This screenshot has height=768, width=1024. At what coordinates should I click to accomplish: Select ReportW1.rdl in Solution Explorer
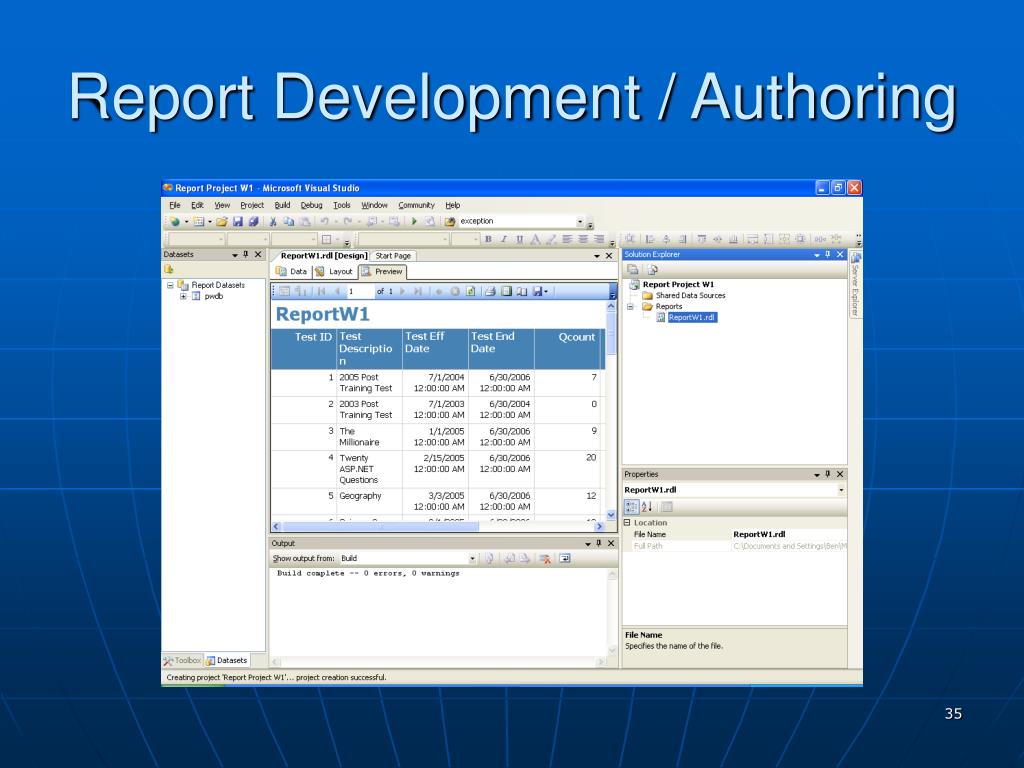click(692, 317)
